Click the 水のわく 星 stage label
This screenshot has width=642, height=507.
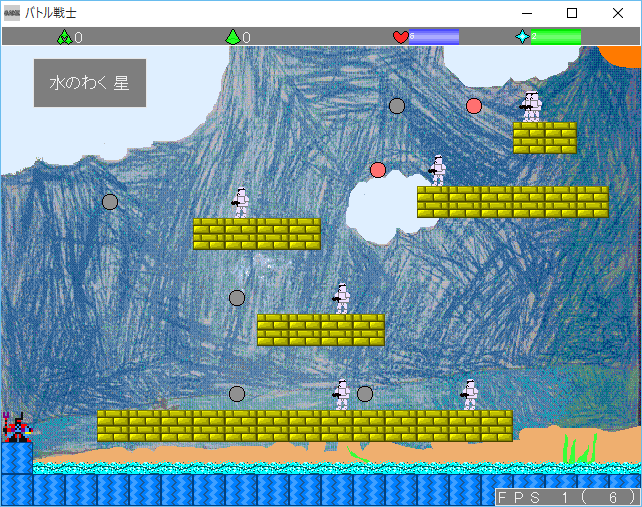90,83
